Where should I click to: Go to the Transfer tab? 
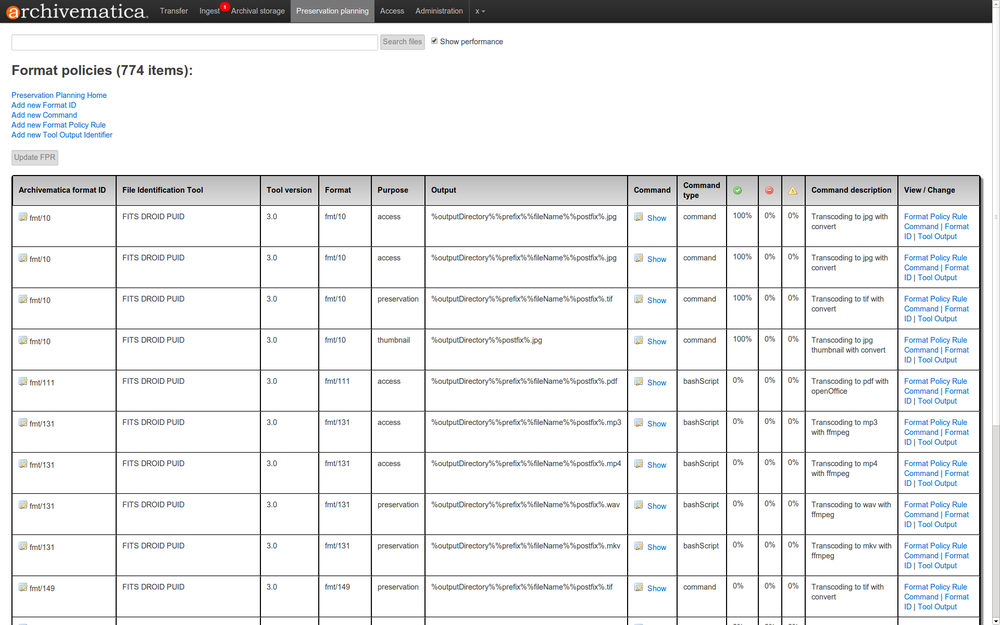174,11
